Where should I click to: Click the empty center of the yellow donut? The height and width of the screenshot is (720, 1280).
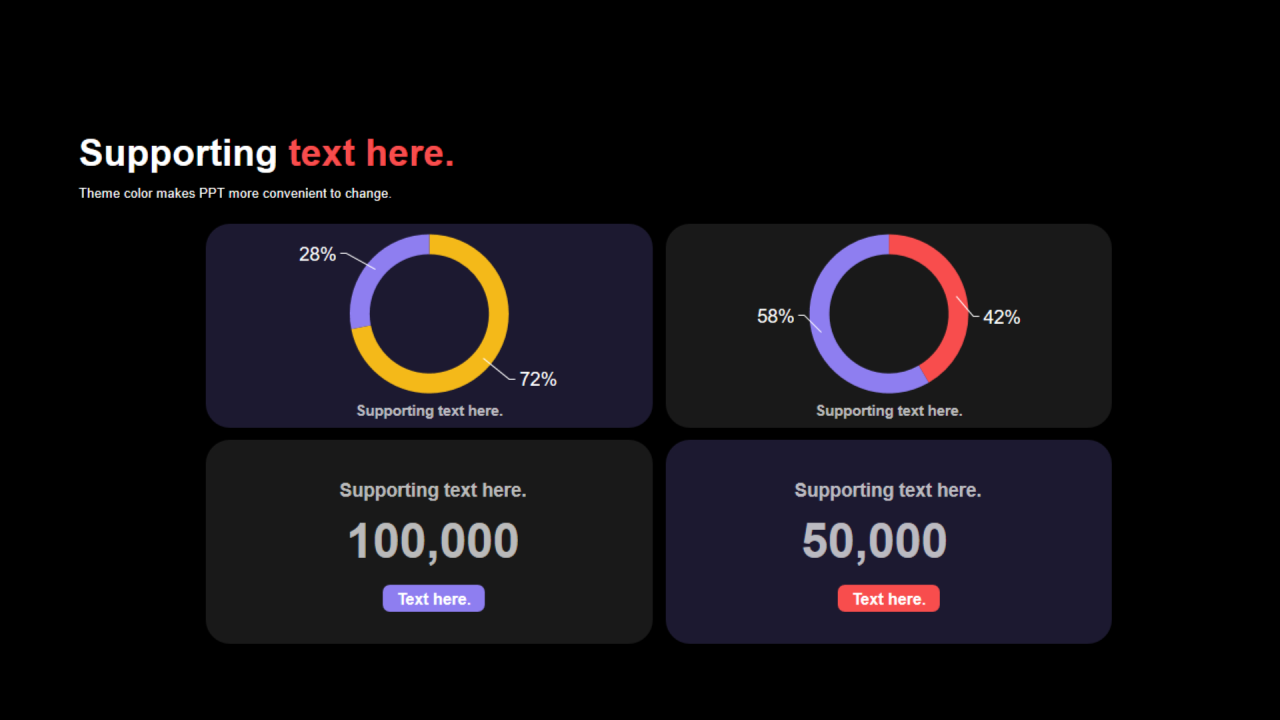pos(429,313)
